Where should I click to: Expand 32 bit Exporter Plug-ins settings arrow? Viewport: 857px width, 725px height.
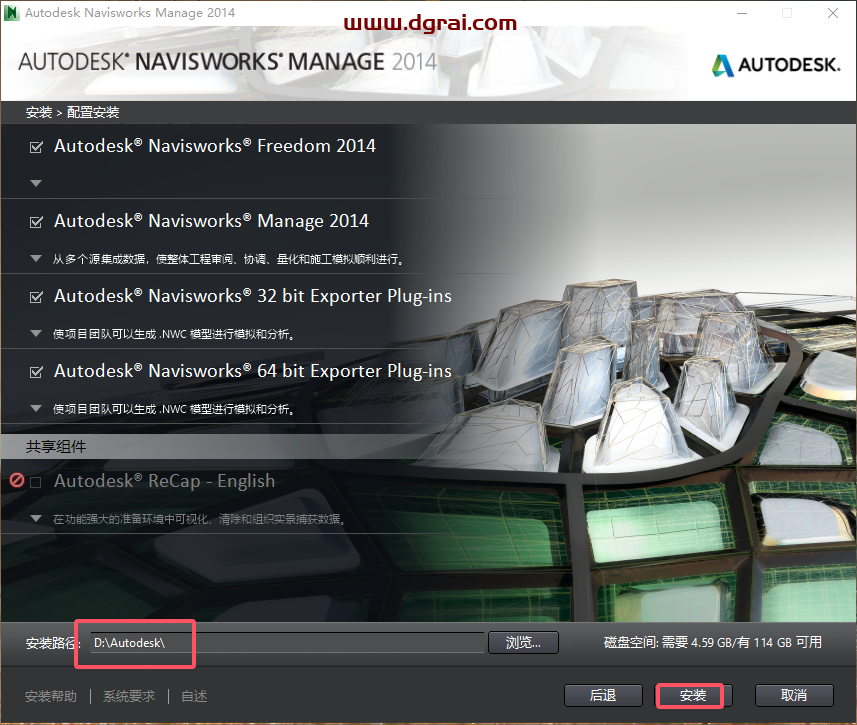point(36,333)
